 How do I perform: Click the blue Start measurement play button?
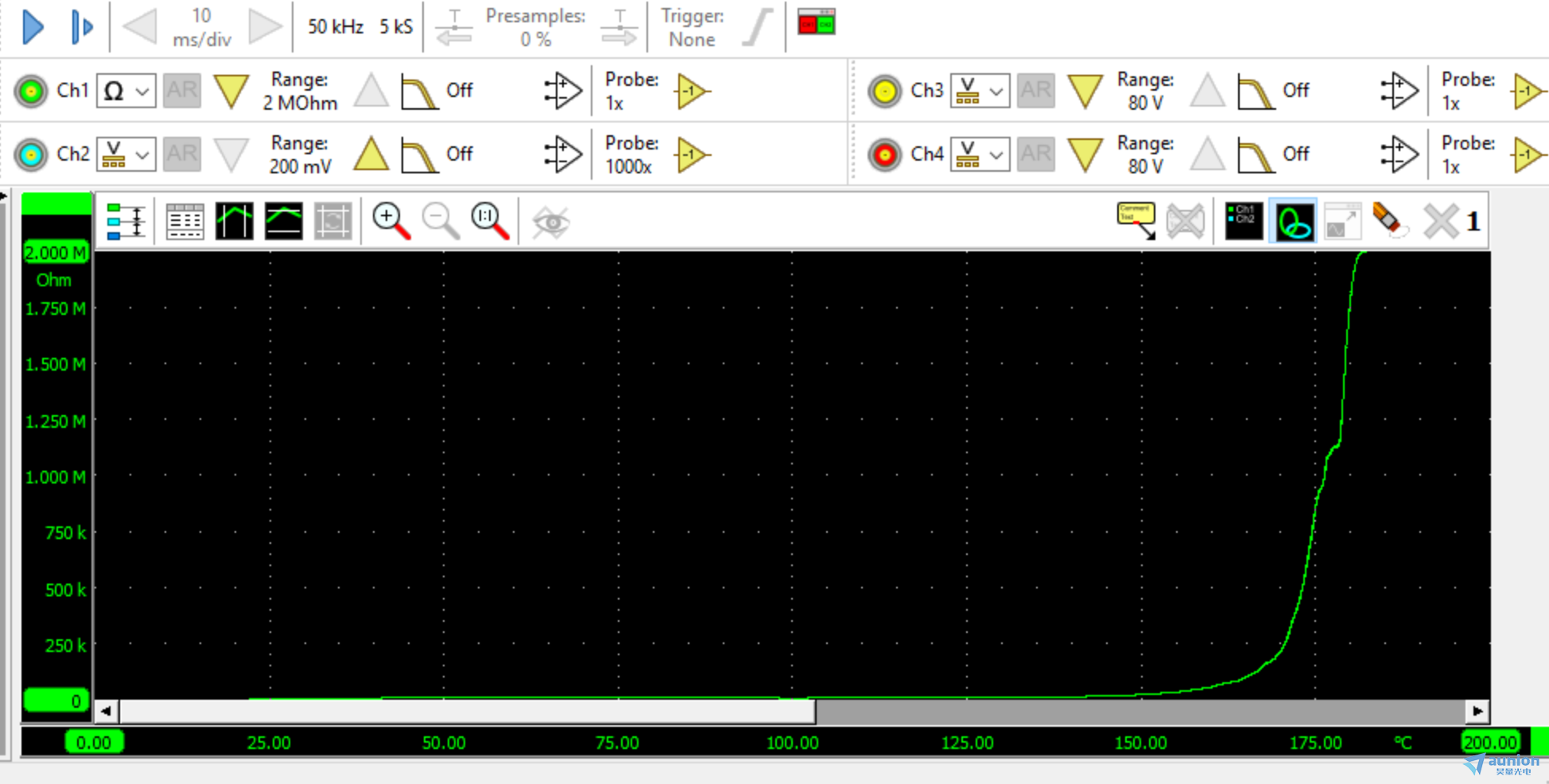(x=33, y=27)
